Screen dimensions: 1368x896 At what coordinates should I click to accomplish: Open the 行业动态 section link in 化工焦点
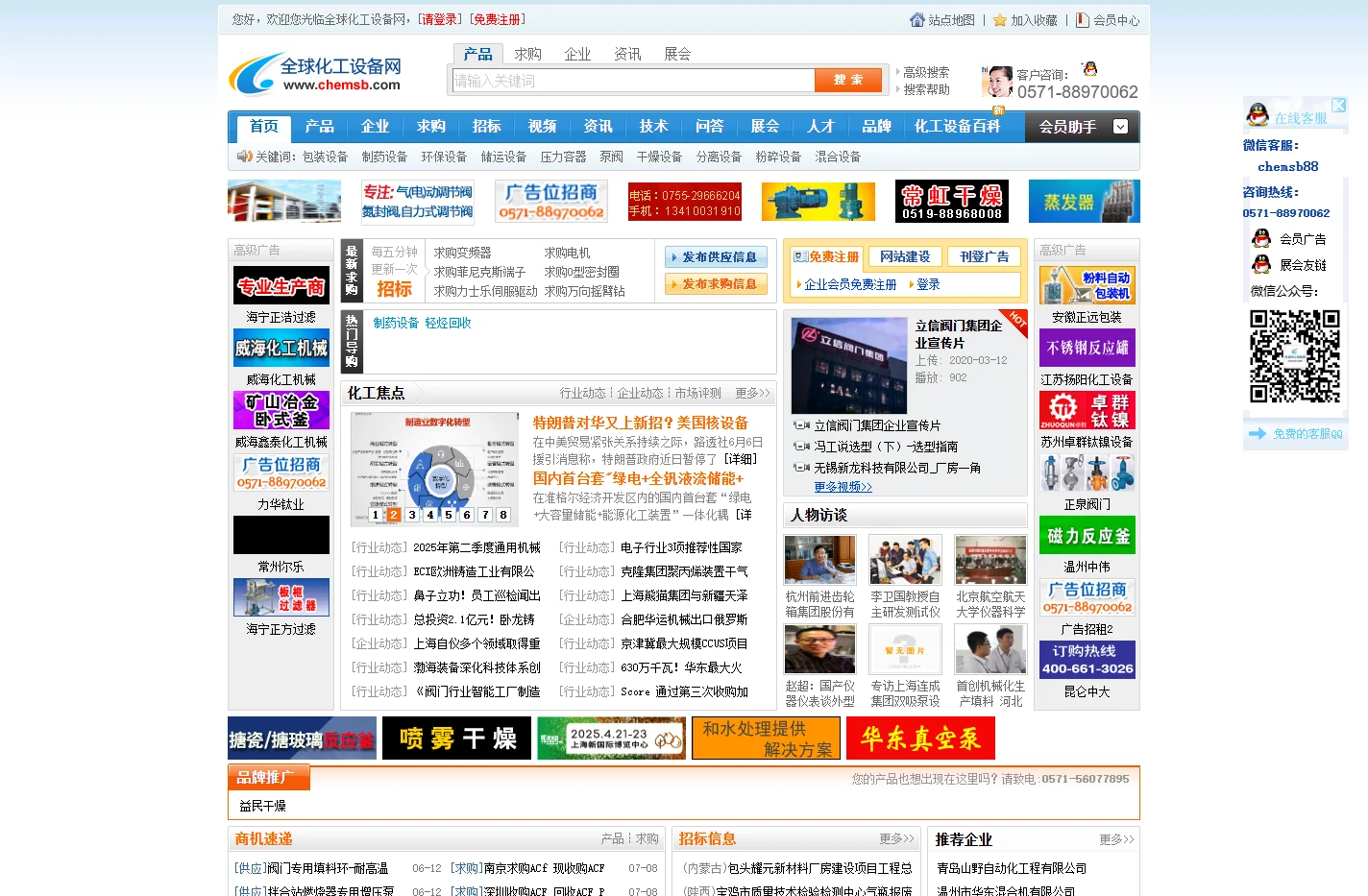[x=582, y=394]
